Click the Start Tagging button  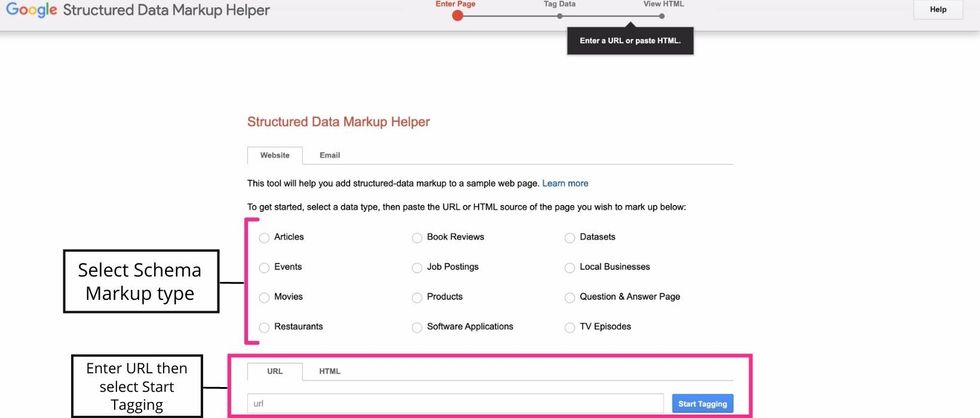pyautogui.click(x=702, y=404)
